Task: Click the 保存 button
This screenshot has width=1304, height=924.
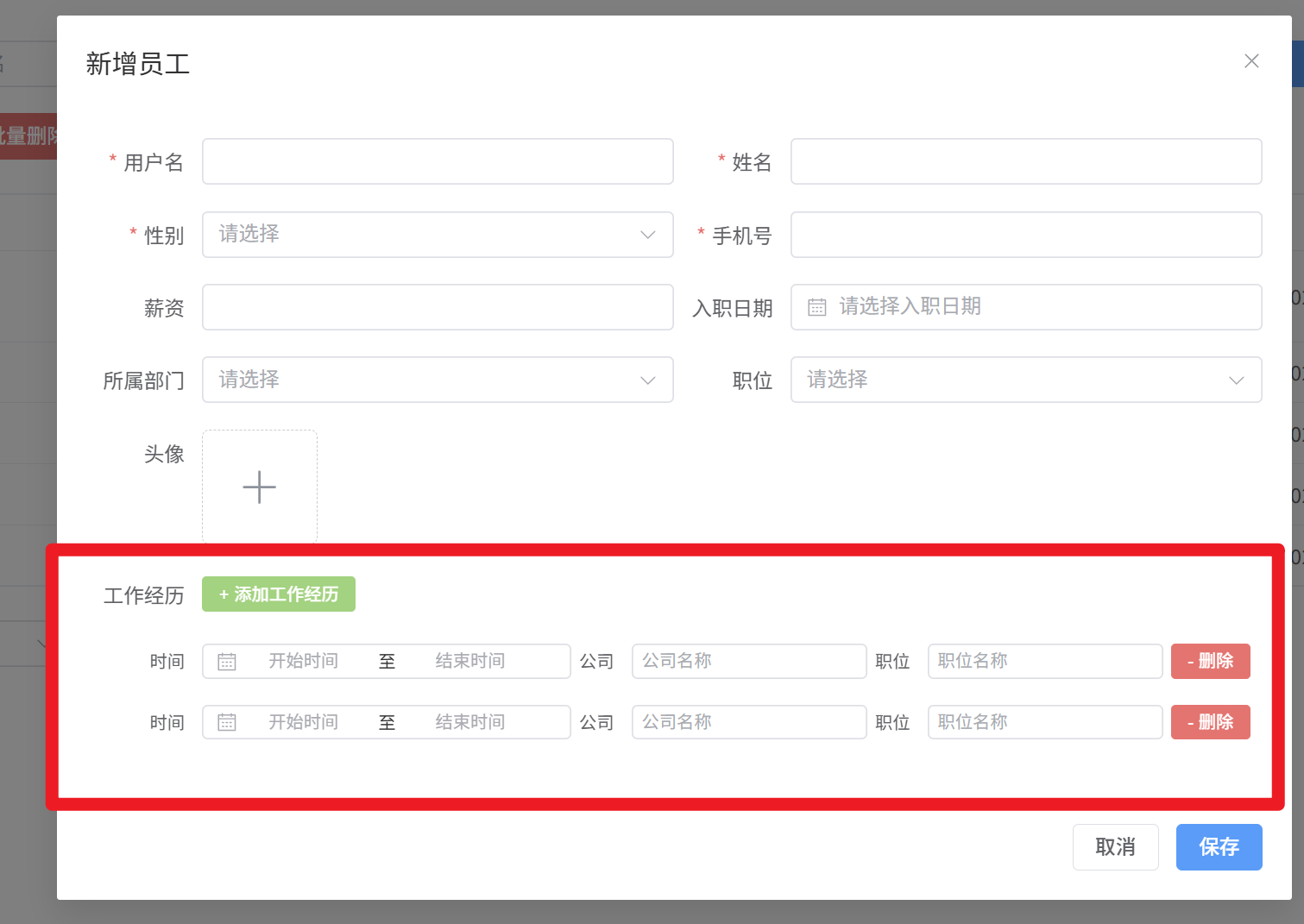Action: point(1219,847)
